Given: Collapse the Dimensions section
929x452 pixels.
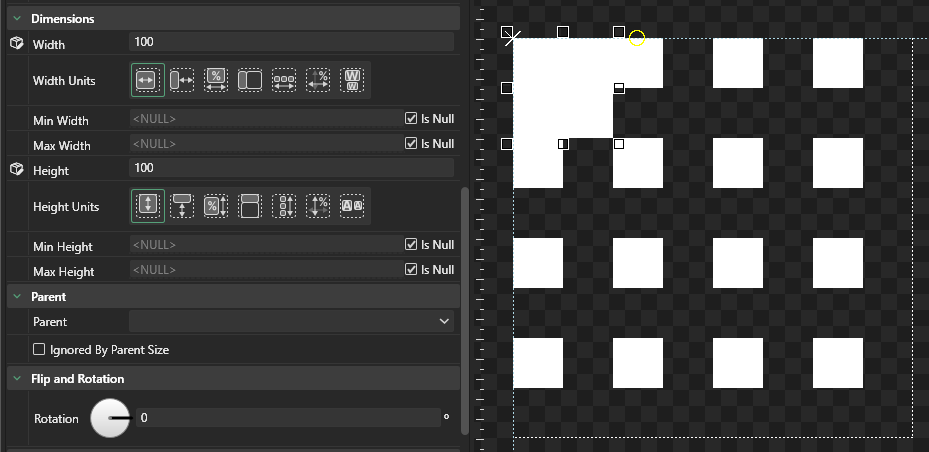Looking at the screenshot, I should tap(17, 19).
